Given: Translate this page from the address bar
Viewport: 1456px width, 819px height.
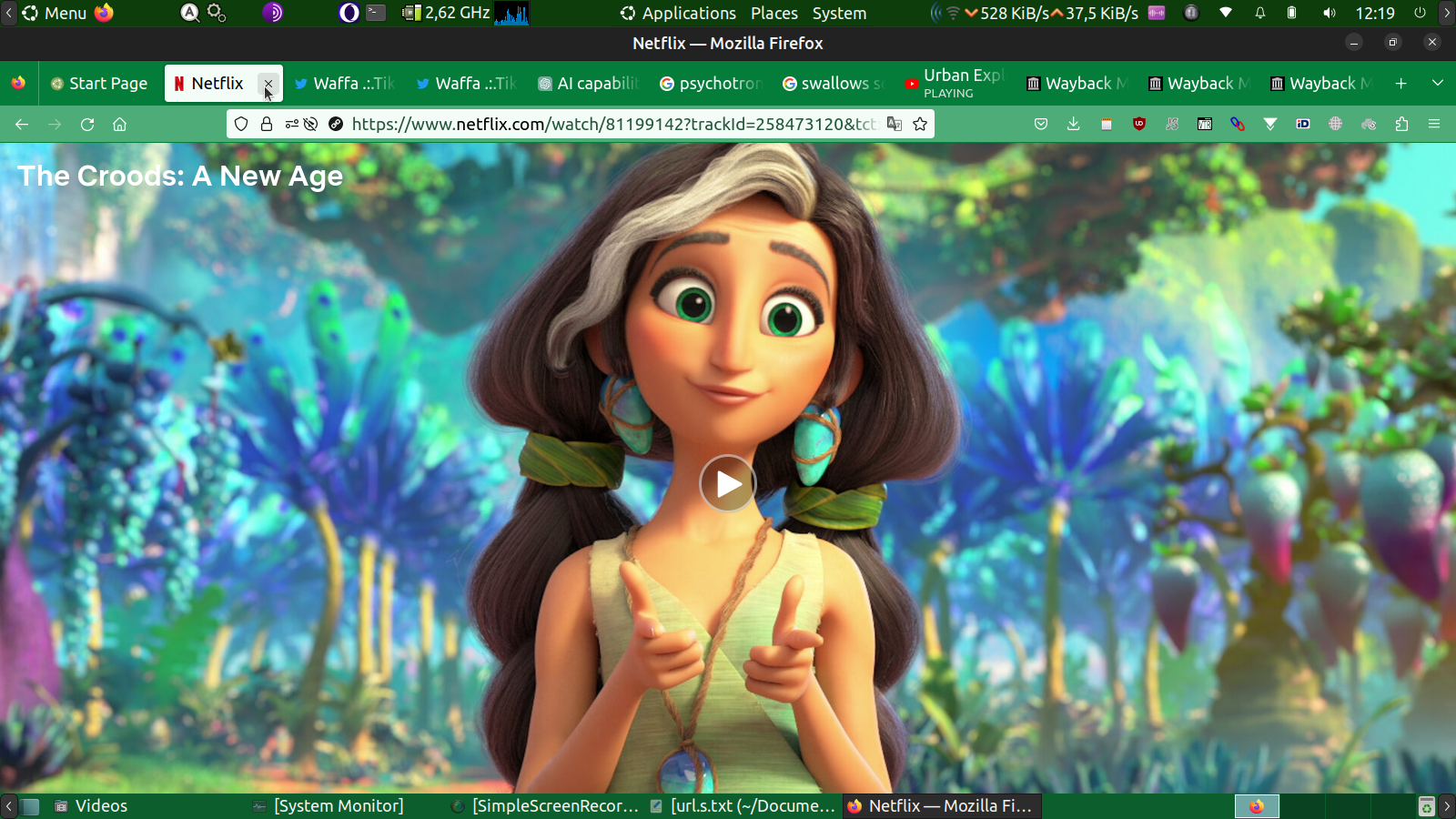Looking at the screenshot, I should (895, 124).
